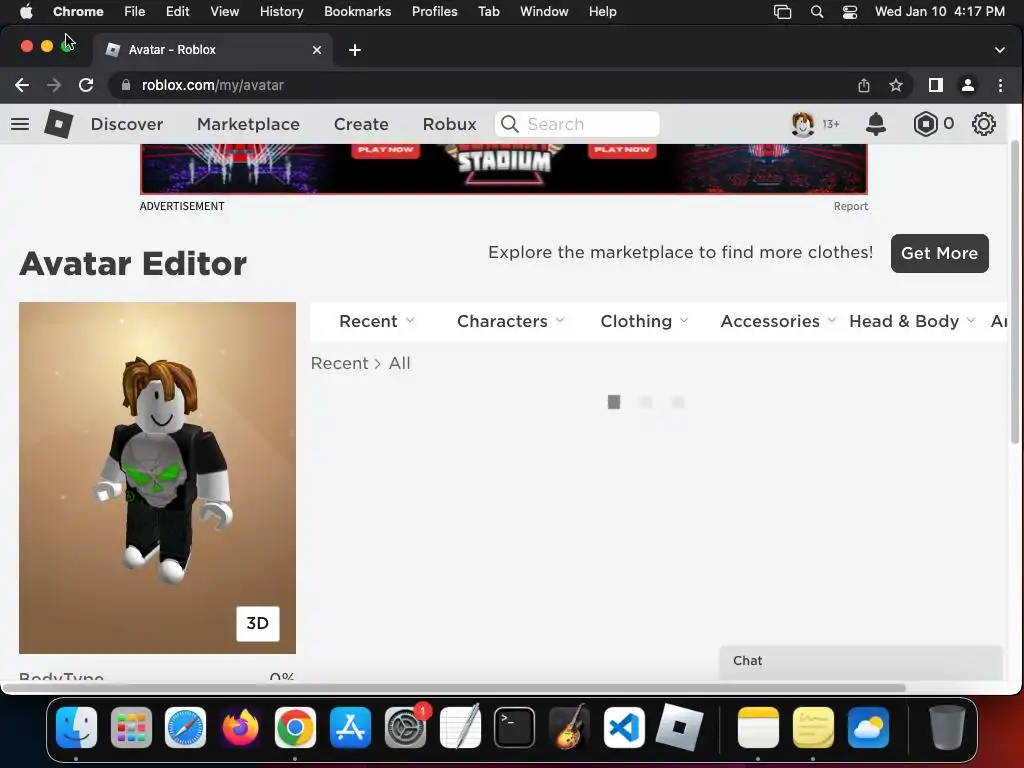1024x768 pixels.
Task: Go forward with the browser arrow
Action: tap(54, 85)
